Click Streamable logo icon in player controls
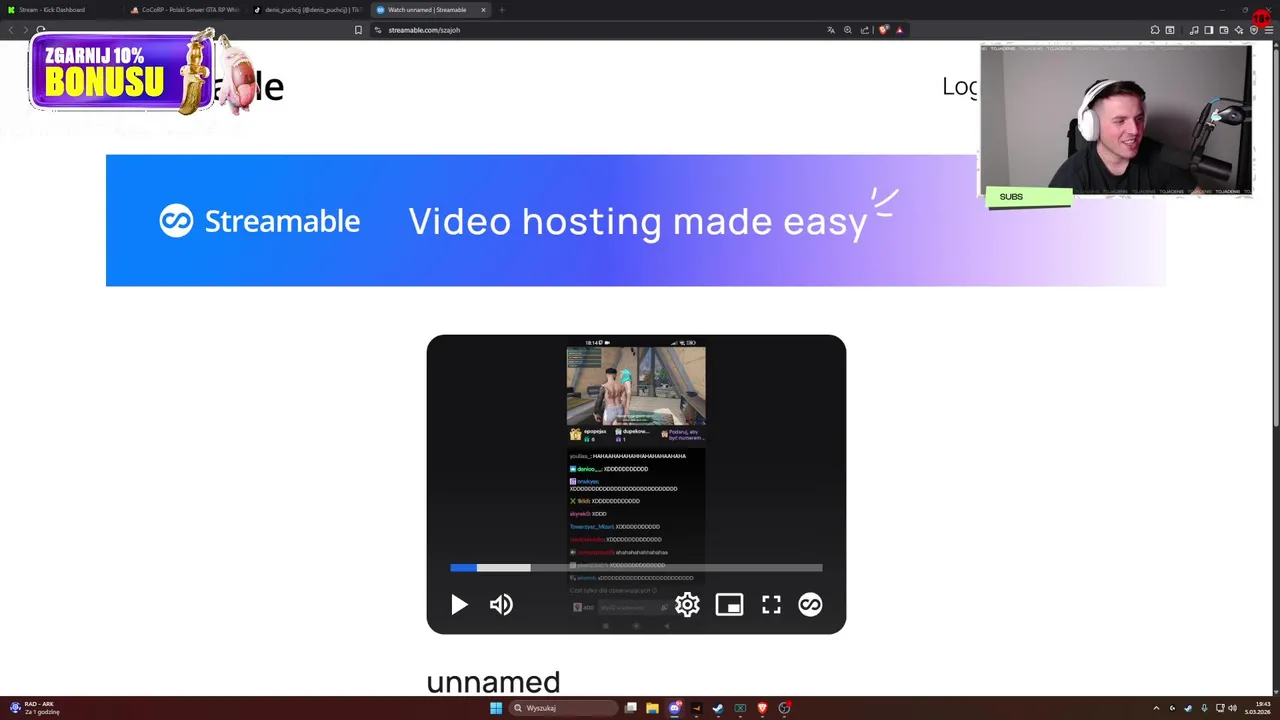The height and width of the screenshot is (720, 1280). (810, 604)
